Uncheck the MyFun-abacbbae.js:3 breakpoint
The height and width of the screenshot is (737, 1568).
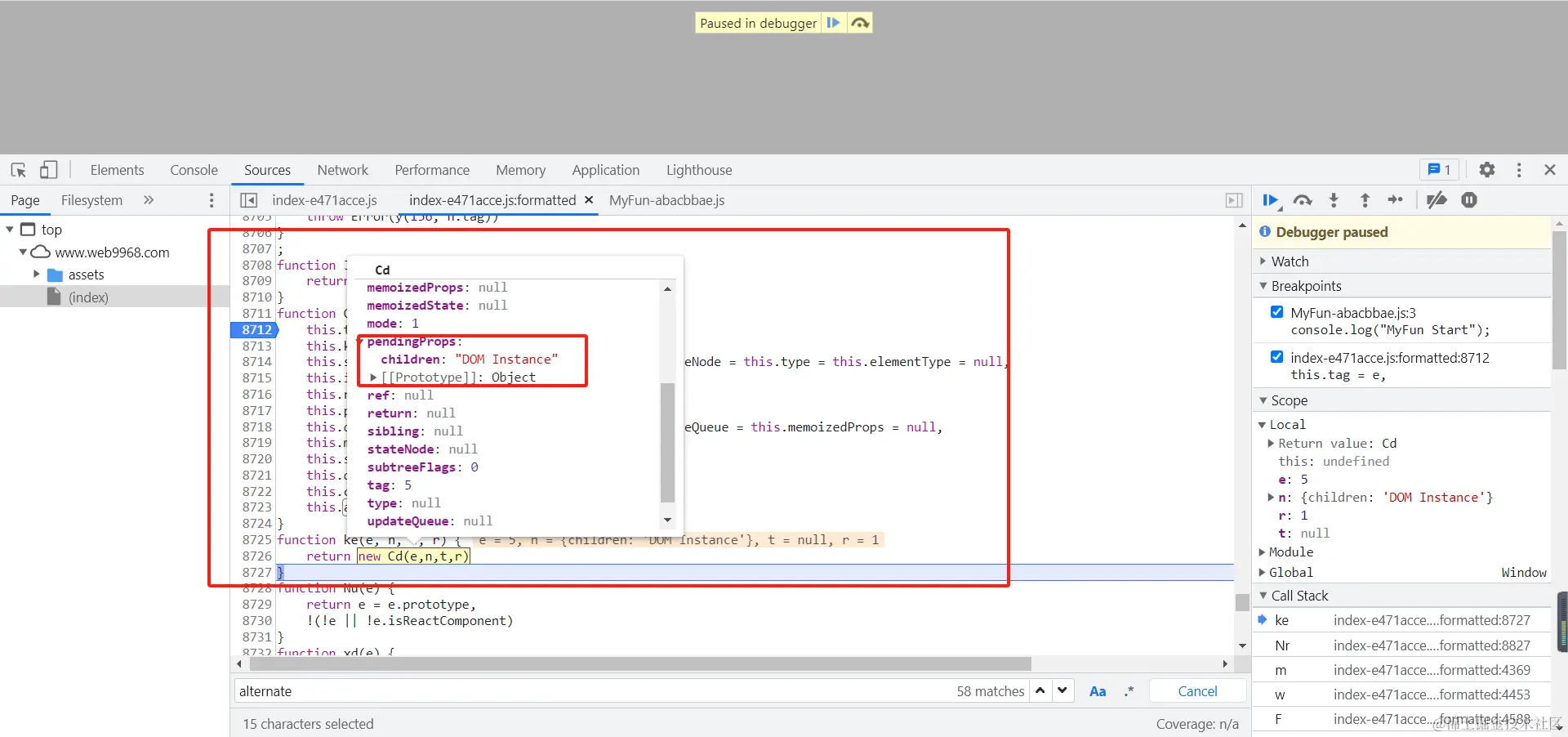[1276, 312]
